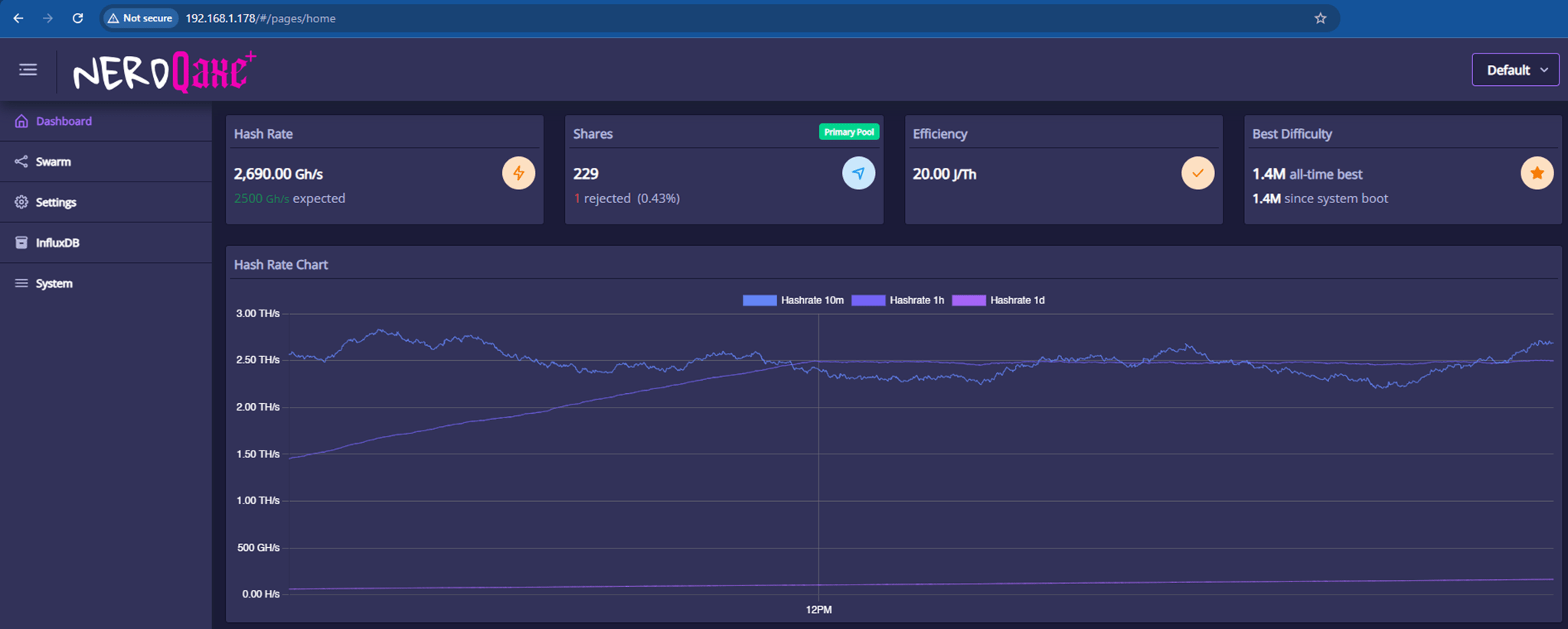Click the checkmark Efficiency icon
1568x629 pixels.
click(1197, 173)
